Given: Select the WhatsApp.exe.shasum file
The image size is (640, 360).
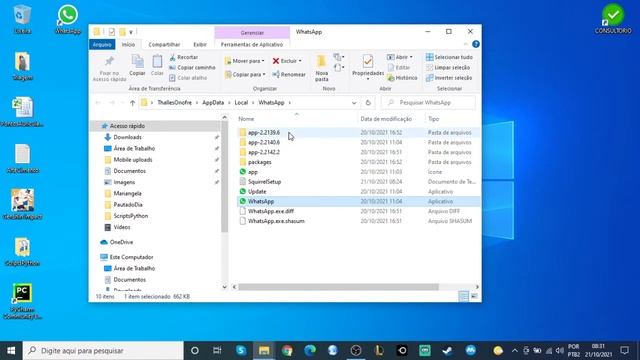Looking at the screenshot, I should point(276,221).
